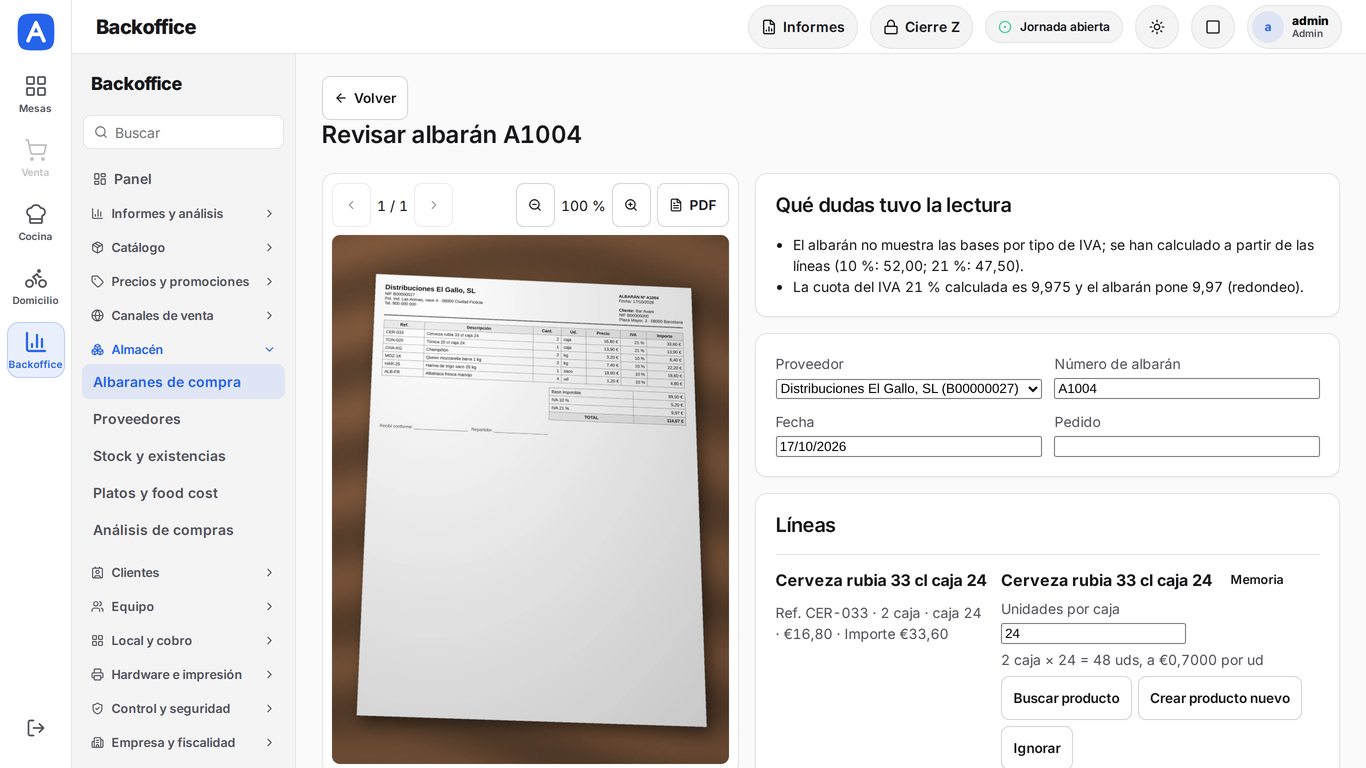Expand Precios y promociones section
Viewport: 1366px width, 768px height.
[x=183, y=281]
